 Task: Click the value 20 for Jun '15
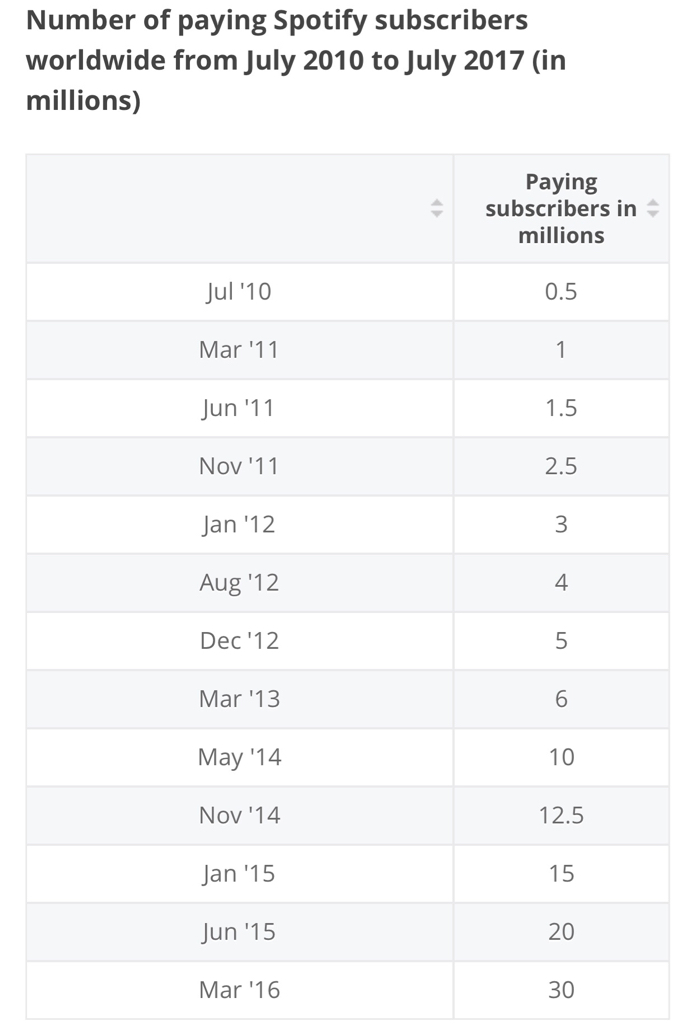click(561, 931)
